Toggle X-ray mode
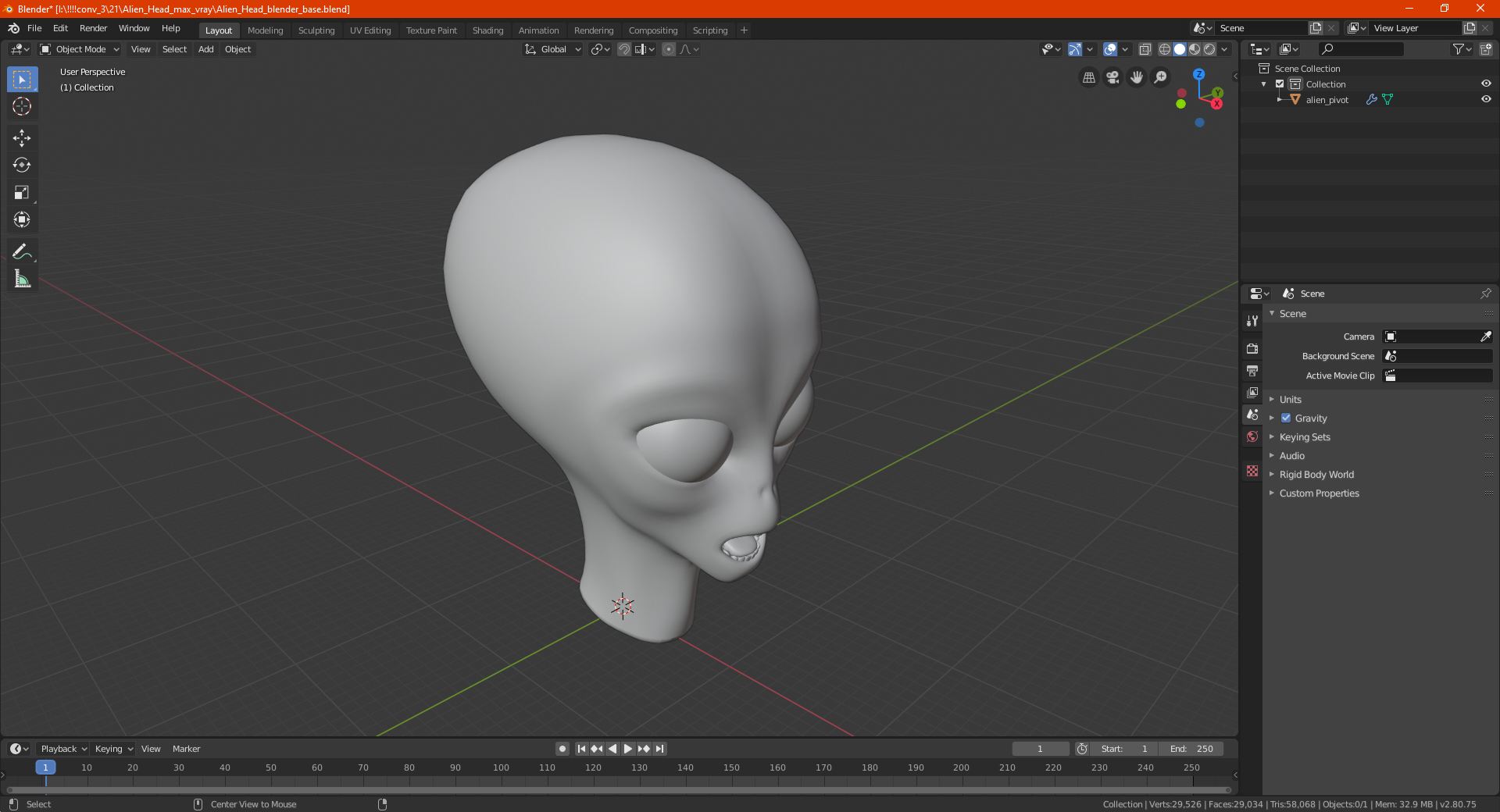Image resolution: width=1500 pixels, height=812 pixels. (x=1145, y=49)
